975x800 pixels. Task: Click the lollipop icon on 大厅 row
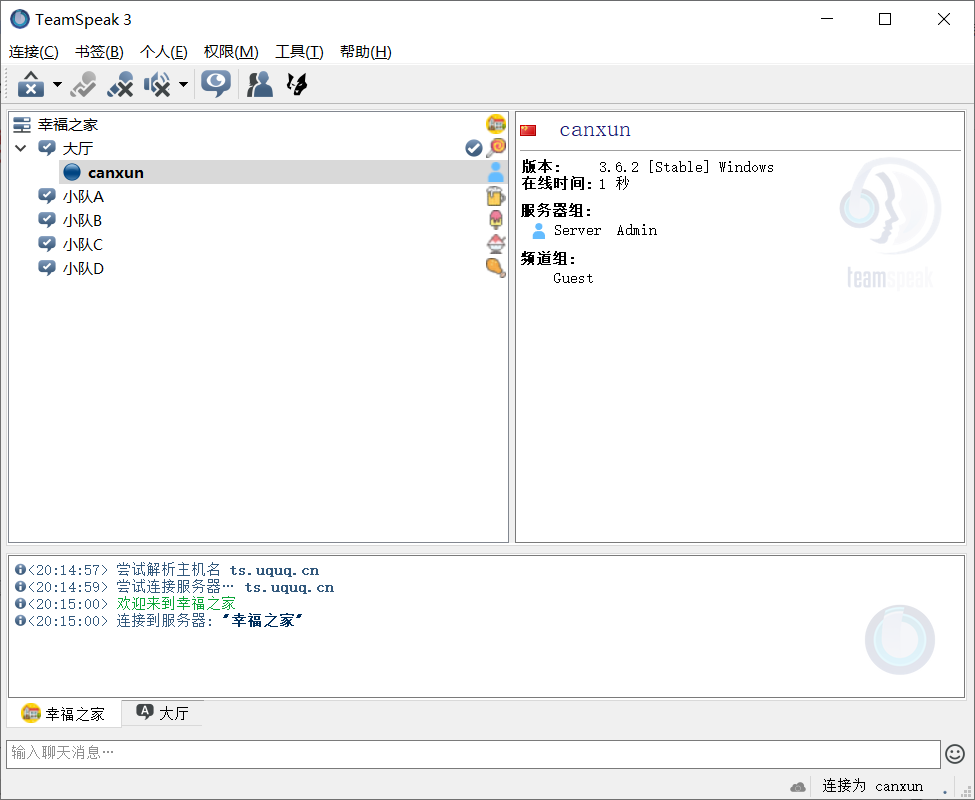(496, 147)
